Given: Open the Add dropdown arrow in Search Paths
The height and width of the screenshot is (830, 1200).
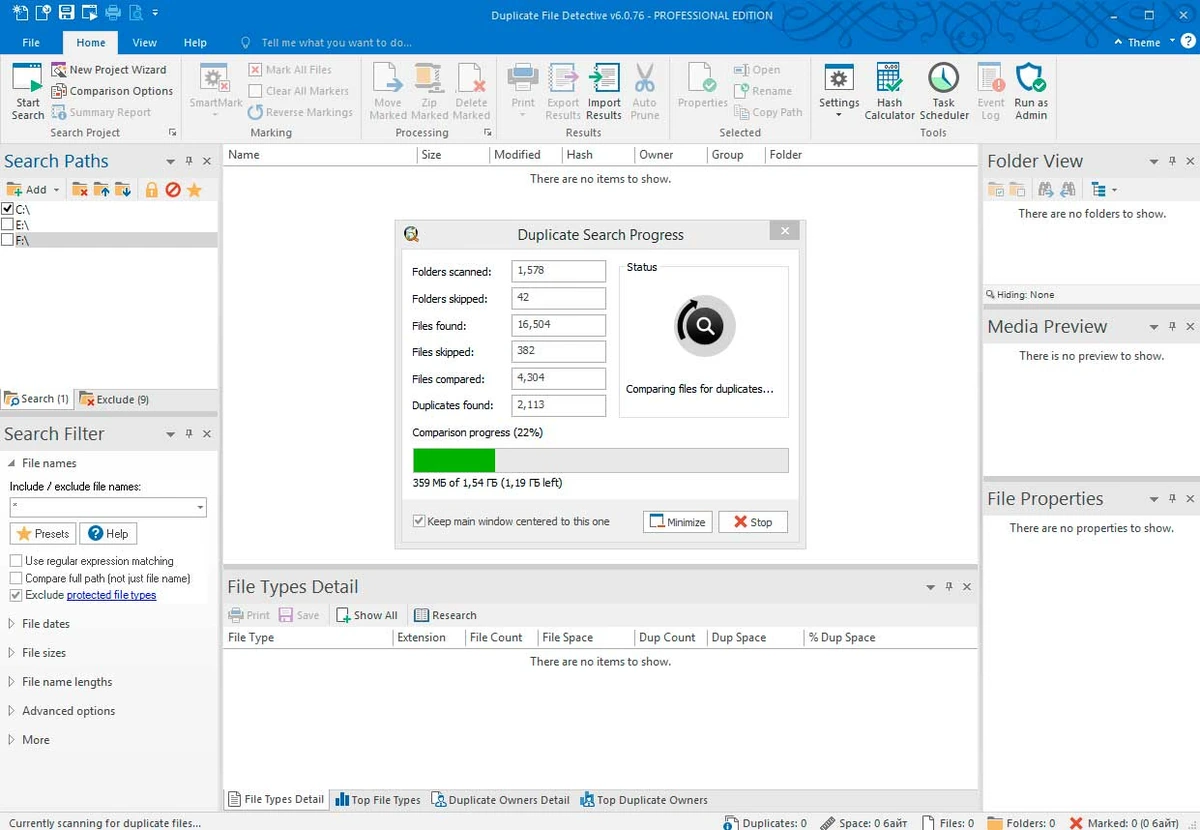Looking at the screenshot, I should [56, 190].
